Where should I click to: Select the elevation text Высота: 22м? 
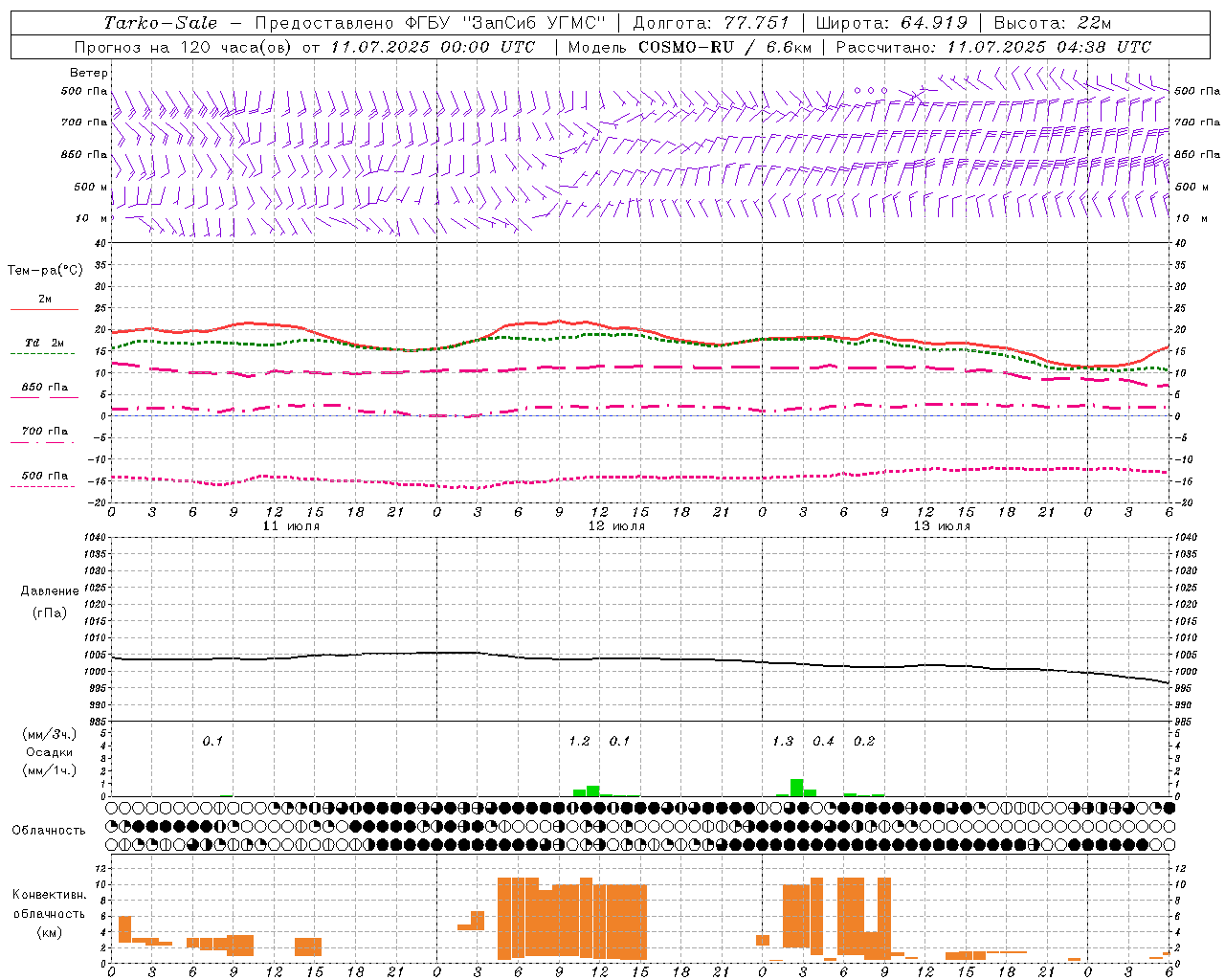1053,23
